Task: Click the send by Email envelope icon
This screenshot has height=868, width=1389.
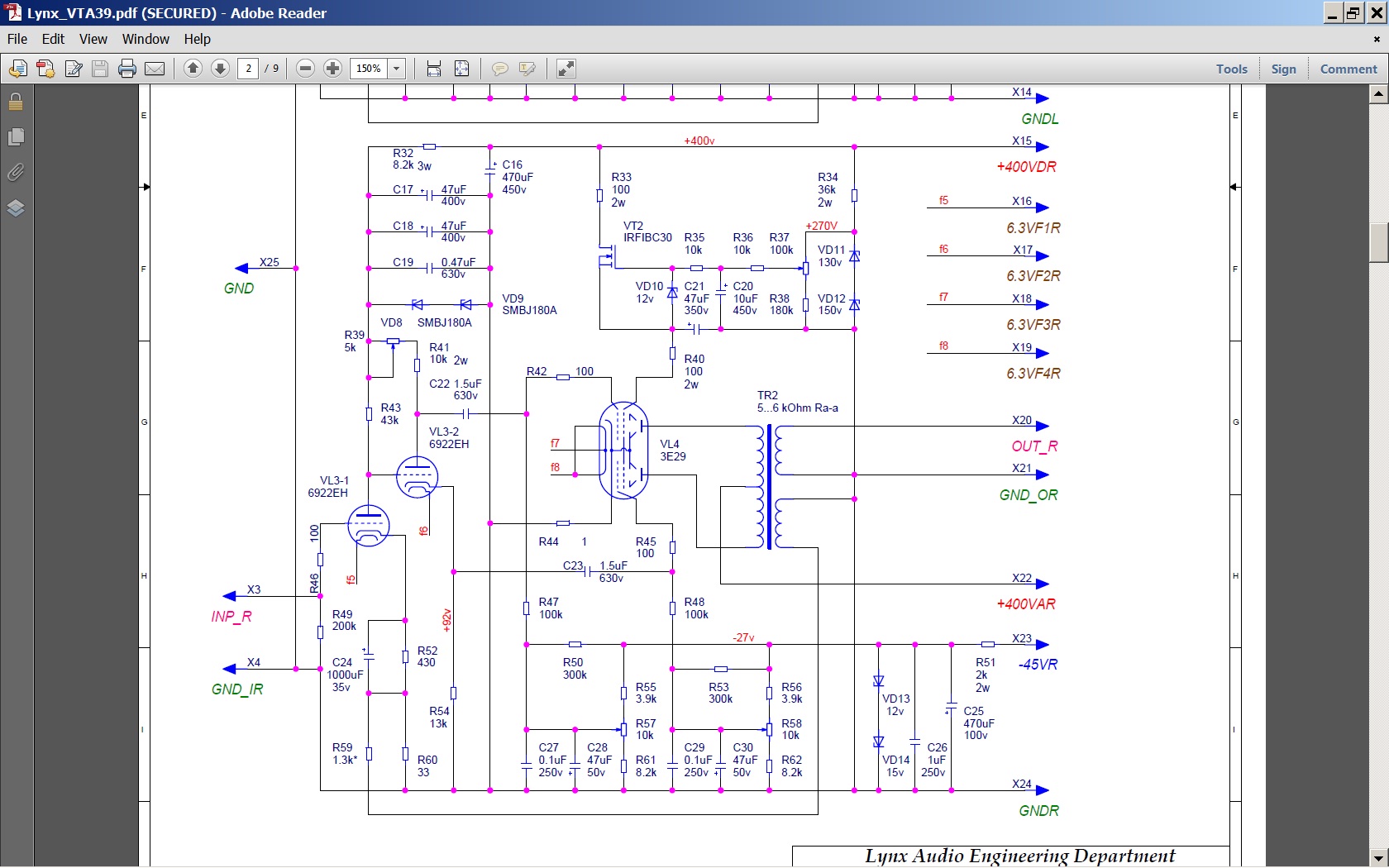Action: click(x=155, y=69)
